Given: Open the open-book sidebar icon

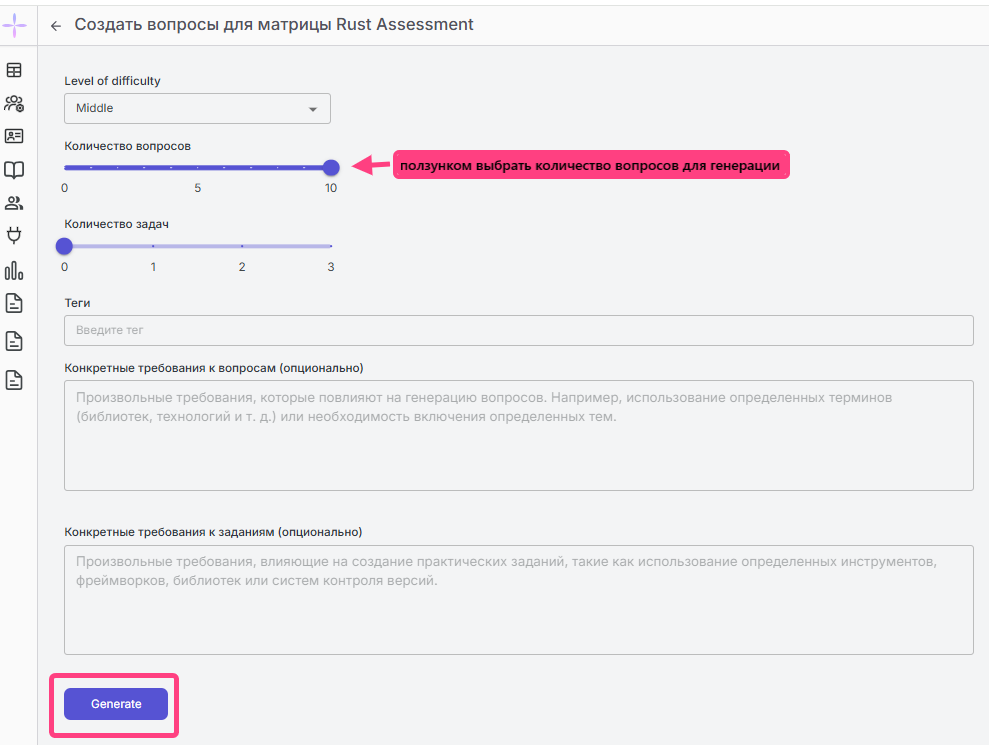Looking at the screenshot, I should [14, 170].
